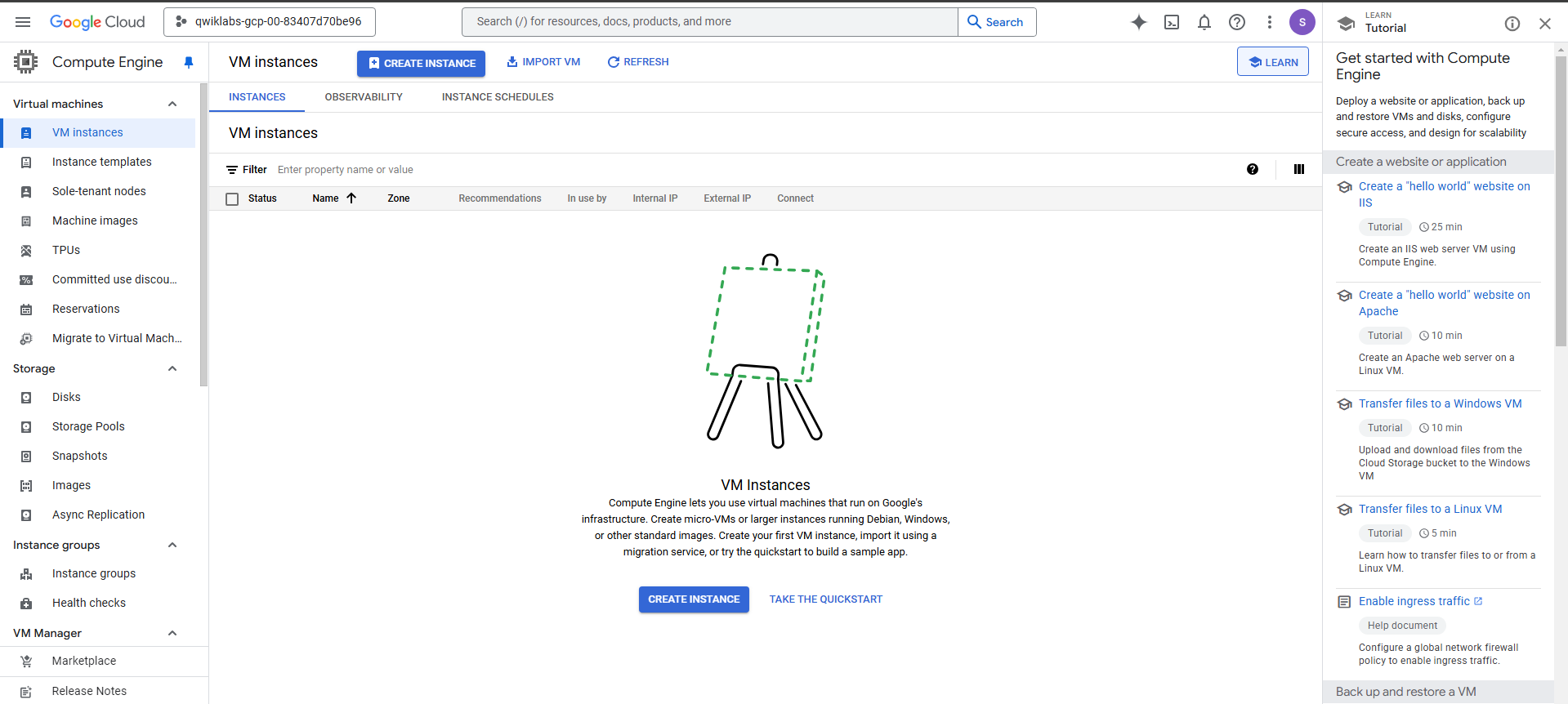1568x704 pixels.
Task: Open the account avatar labeled S
Action: pyautogui.click(x=1302, y=22)
